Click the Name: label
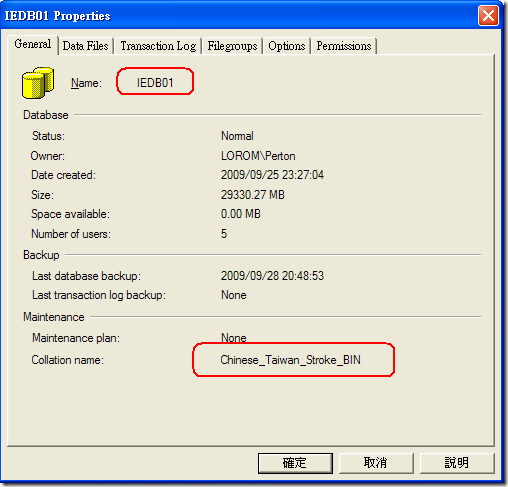This screenshot has width=508, height=487. (x=86, y=83)
